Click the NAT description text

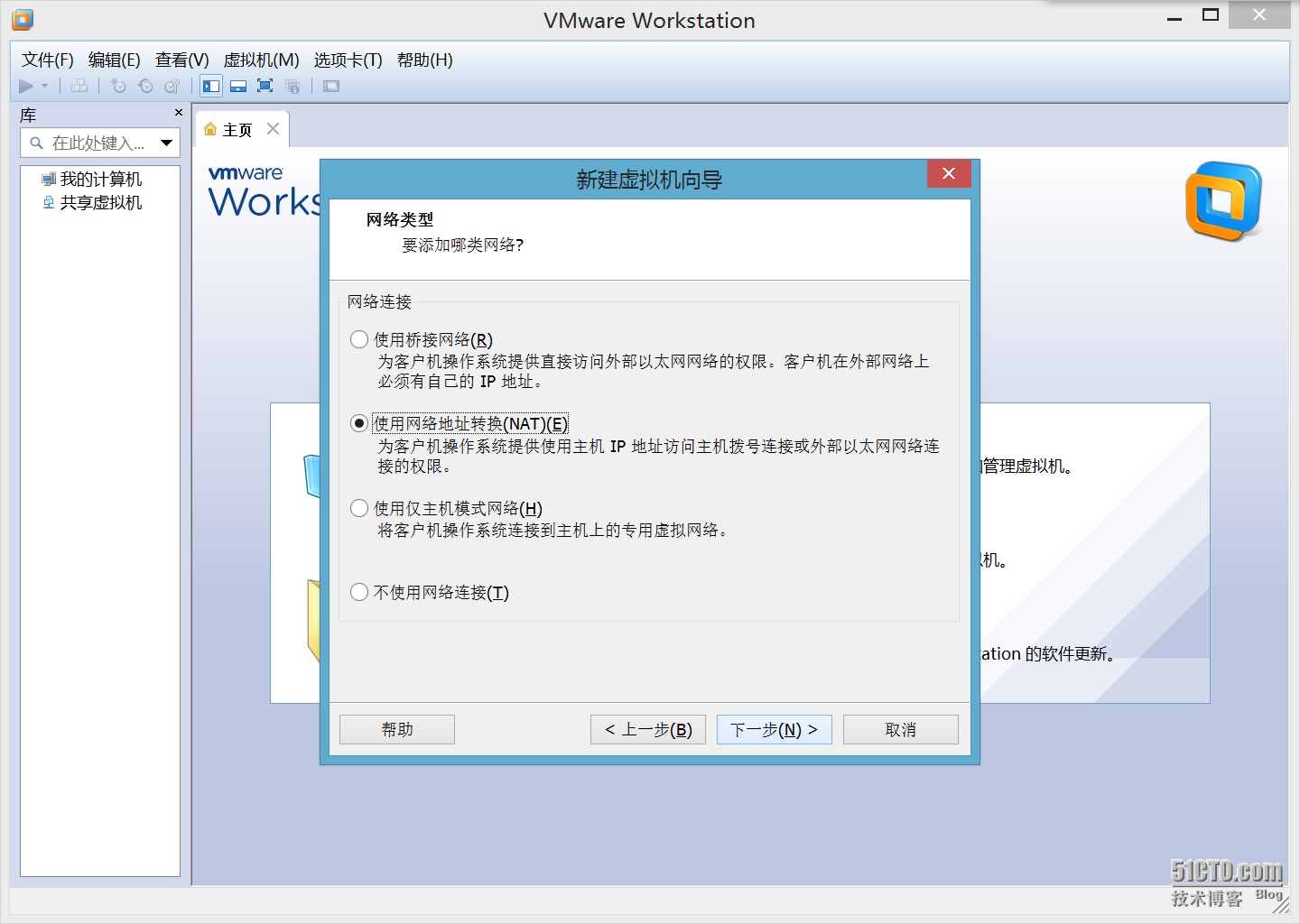659,456
